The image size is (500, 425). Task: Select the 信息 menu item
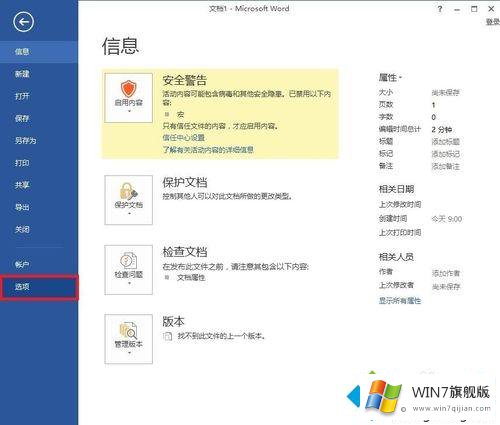pyautogui.click(x=39, y=52)
